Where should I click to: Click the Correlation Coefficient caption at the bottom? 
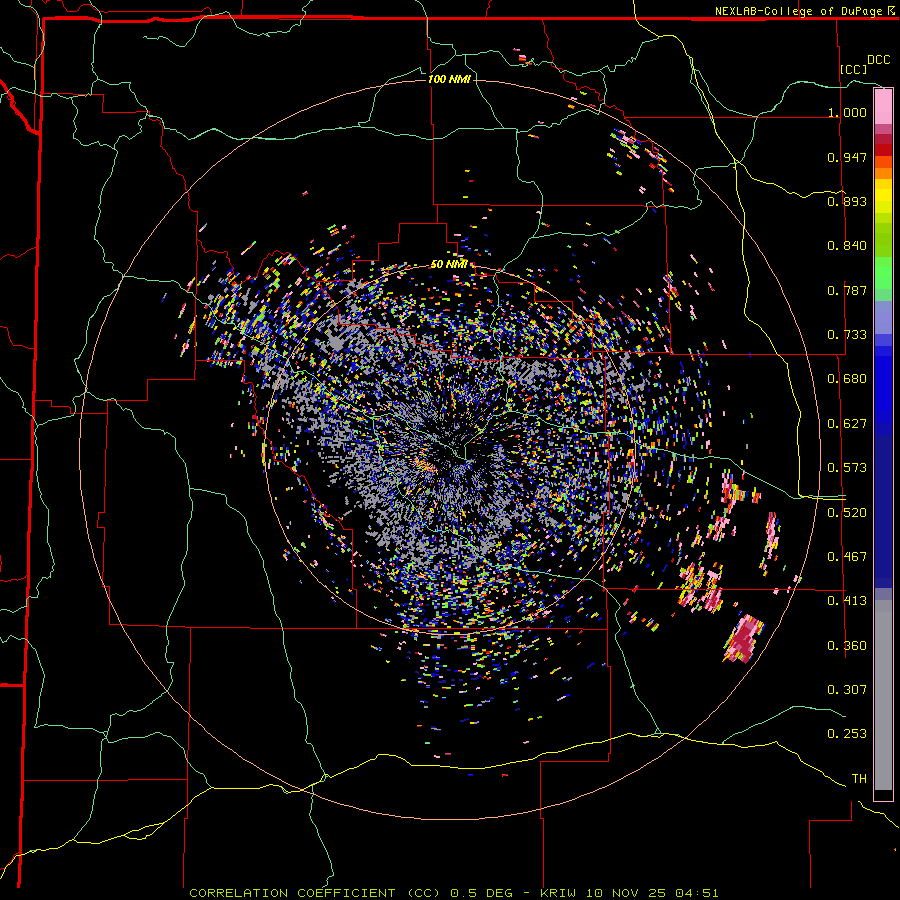(x=453, y=893)
